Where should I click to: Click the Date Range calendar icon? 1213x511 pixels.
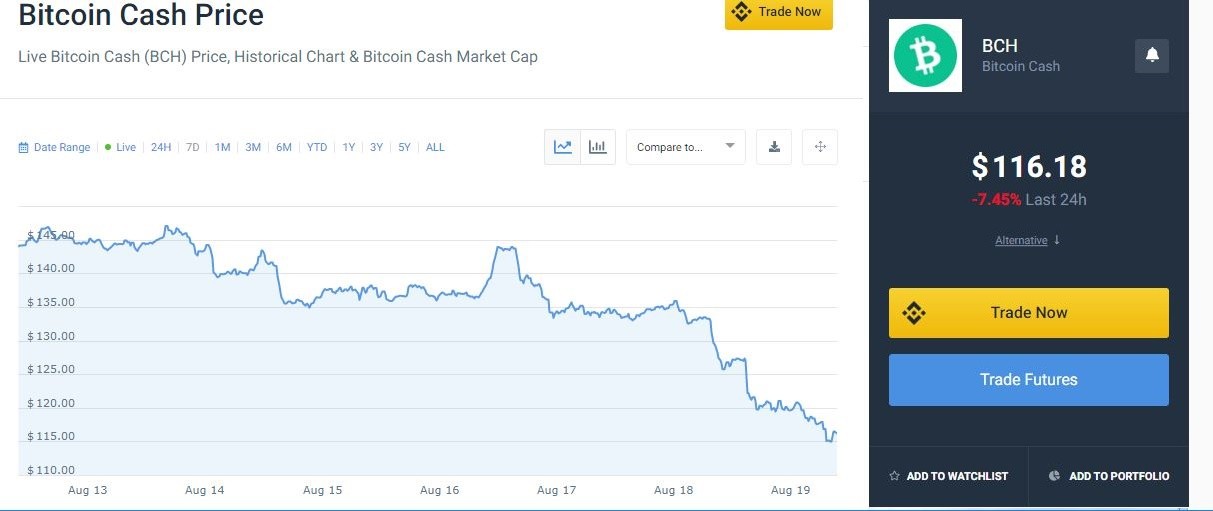pyautogui.click(x=24, y=148)
